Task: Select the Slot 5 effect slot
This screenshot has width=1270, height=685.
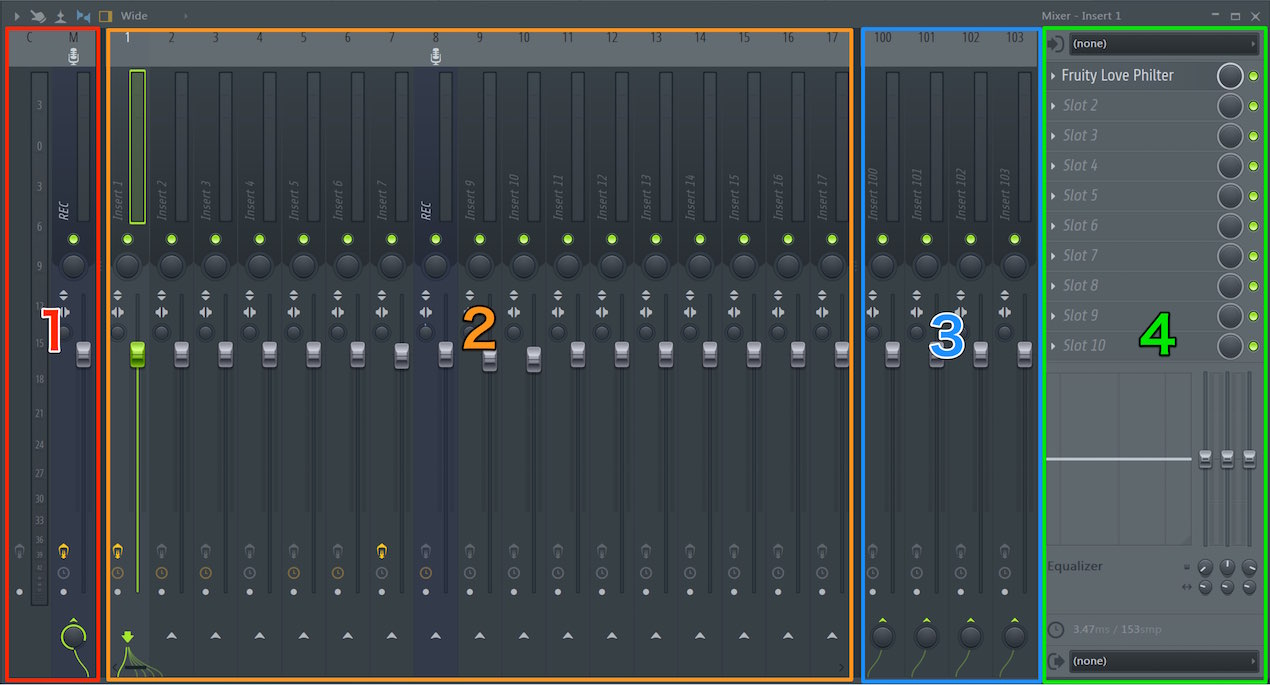Action: [x=1130, y=195]
